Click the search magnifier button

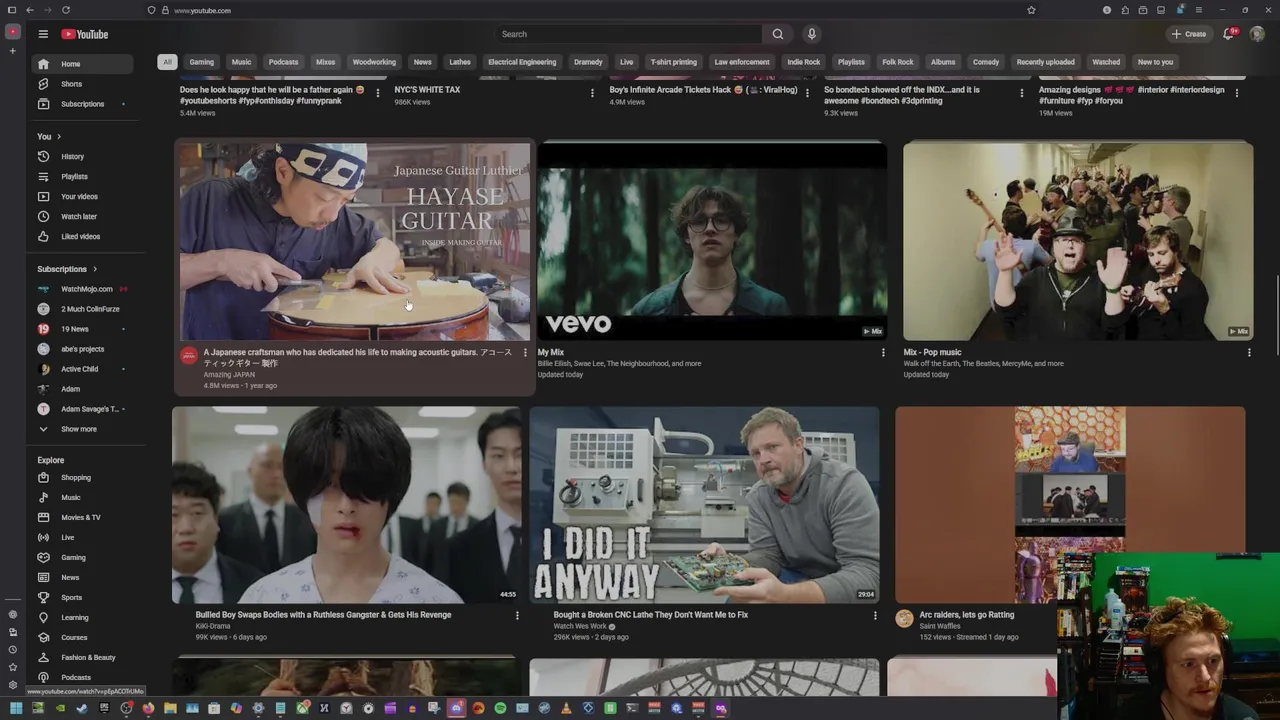pyautogui.click(x=777, y=34)
